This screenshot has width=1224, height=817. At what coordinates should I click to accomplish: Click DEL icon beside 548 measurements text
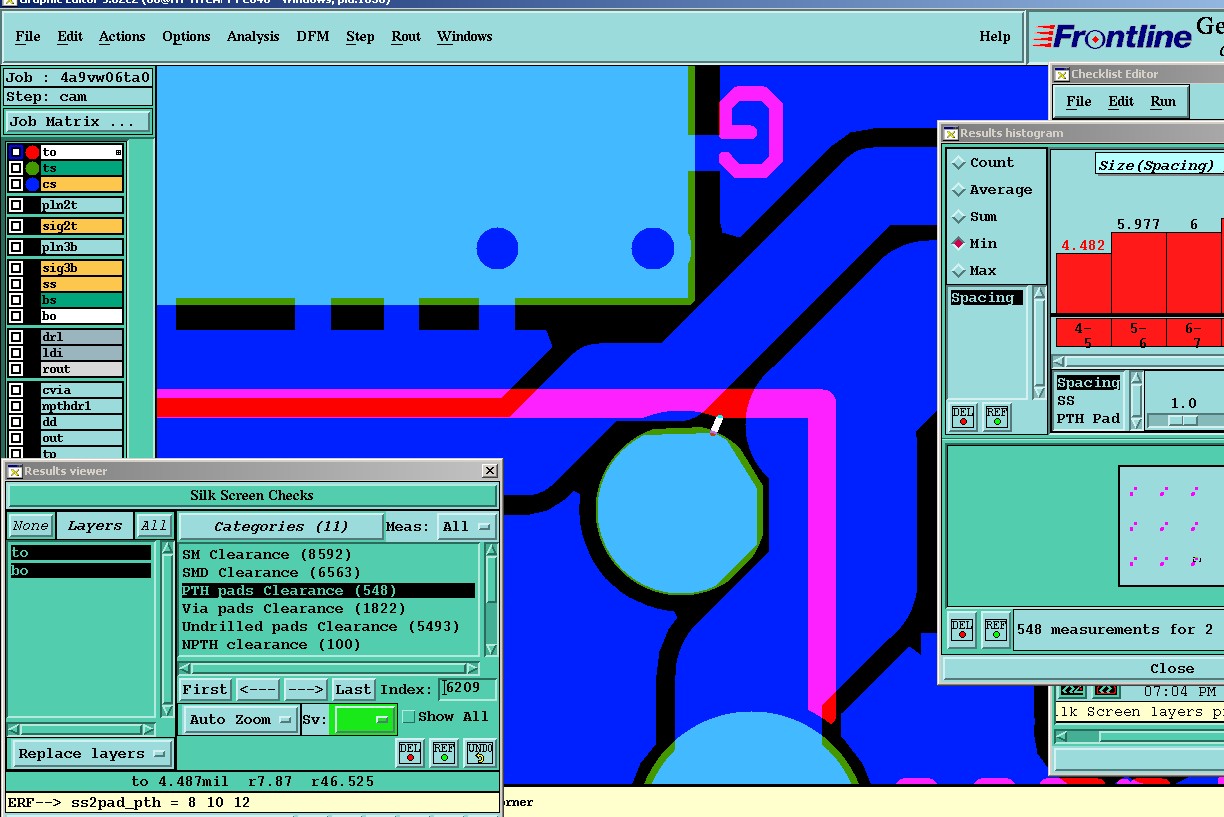962,629
